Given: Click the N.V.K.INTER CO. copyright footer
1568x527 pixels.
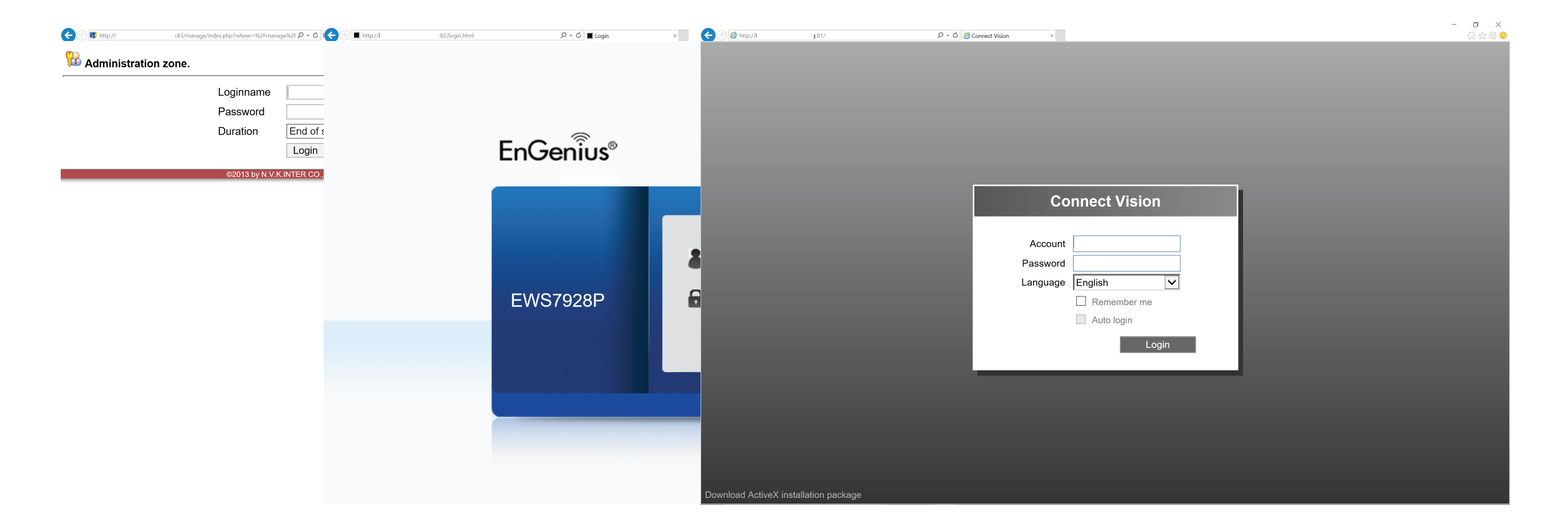Looking at the screenshot, I should point(274,174).
